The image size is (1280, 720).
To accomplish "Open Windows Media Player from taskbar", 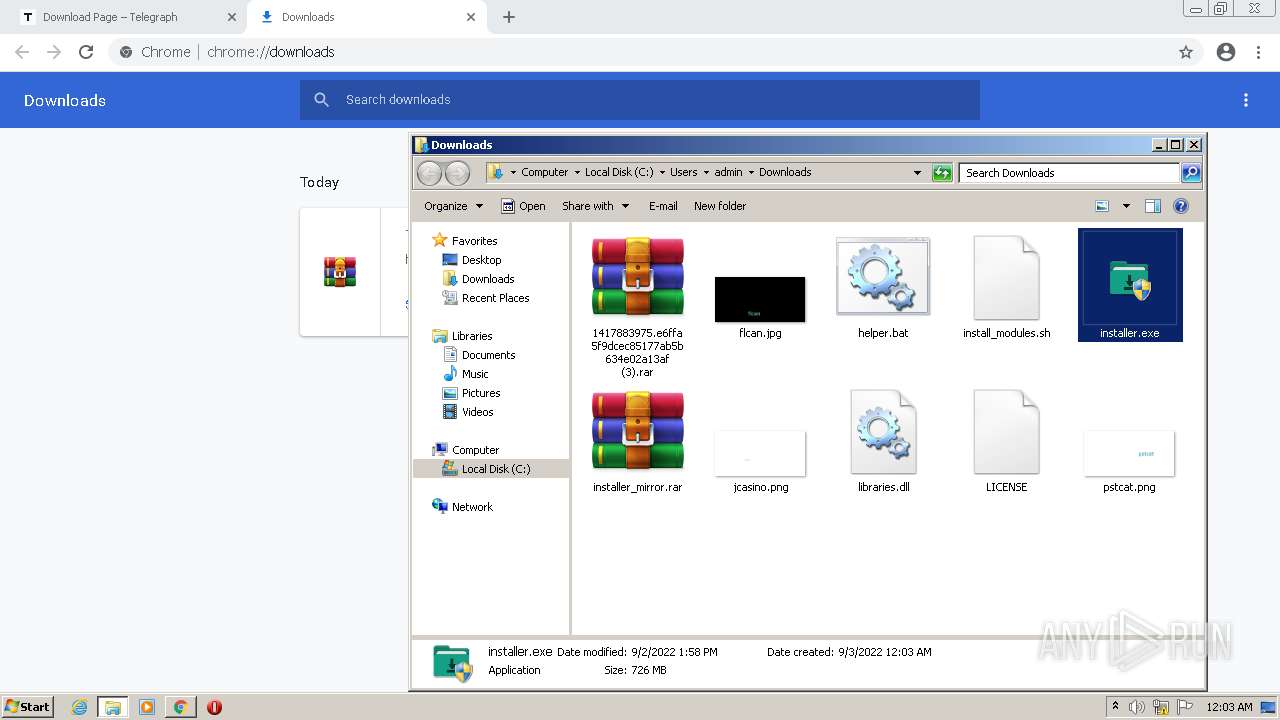I will tap(147, 707).
